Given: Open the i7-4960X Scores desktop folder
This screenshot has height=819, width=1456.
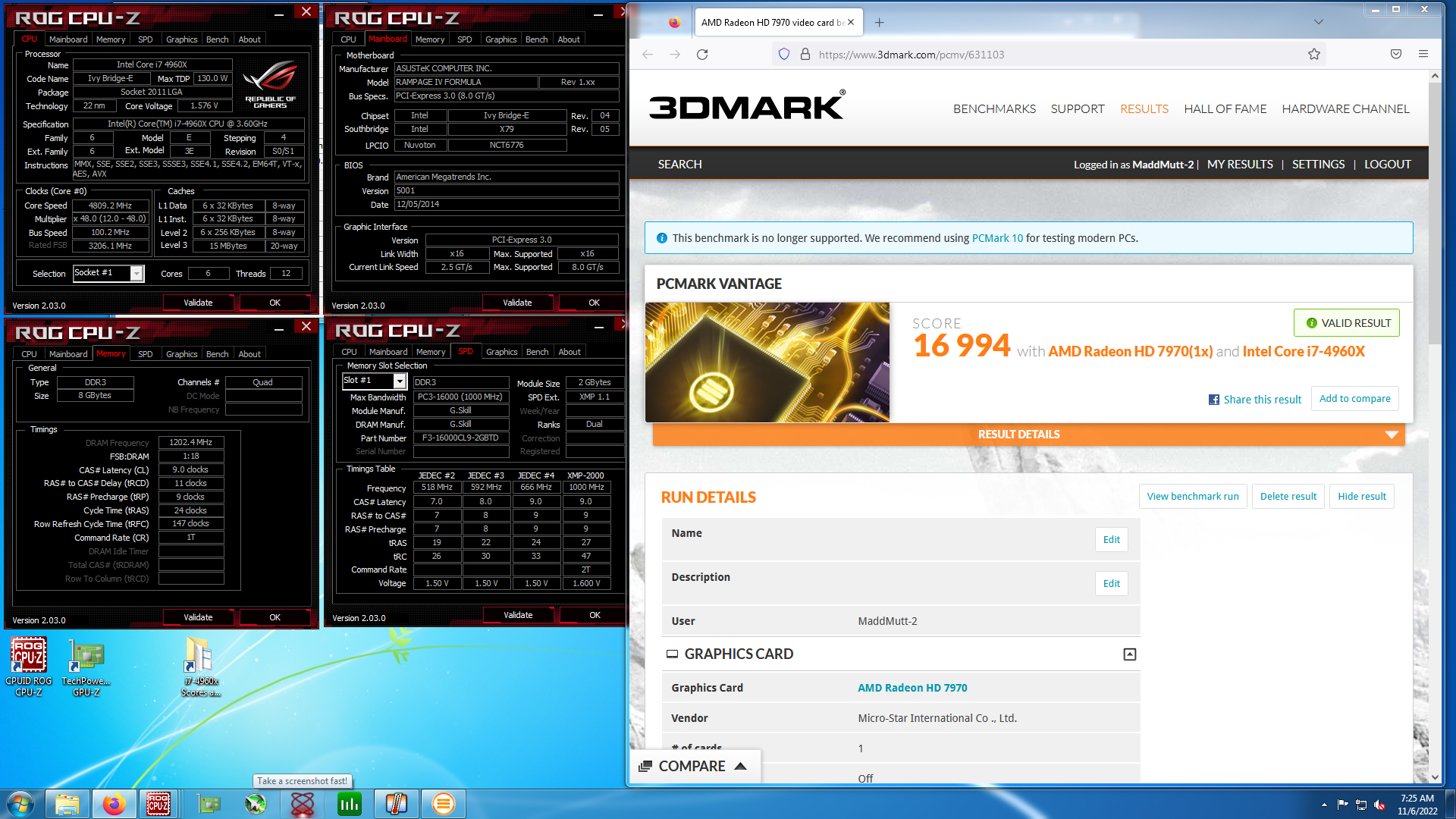Looking at the screenshot, I should tap(200, 667).
